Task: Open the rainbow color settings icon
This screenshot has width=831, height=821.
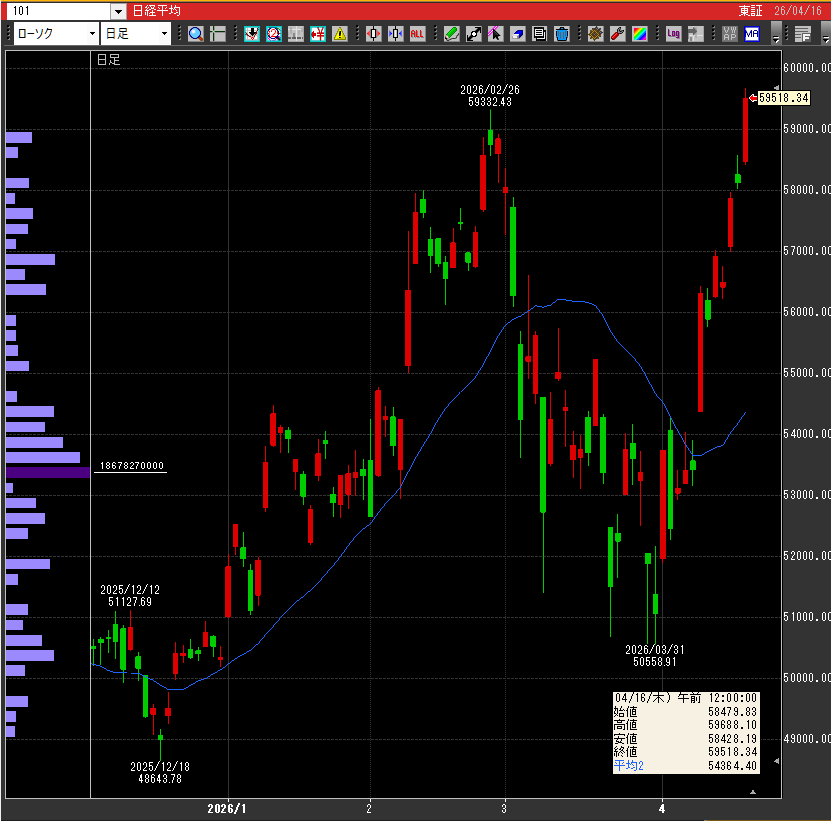Action: pos(640,34)
